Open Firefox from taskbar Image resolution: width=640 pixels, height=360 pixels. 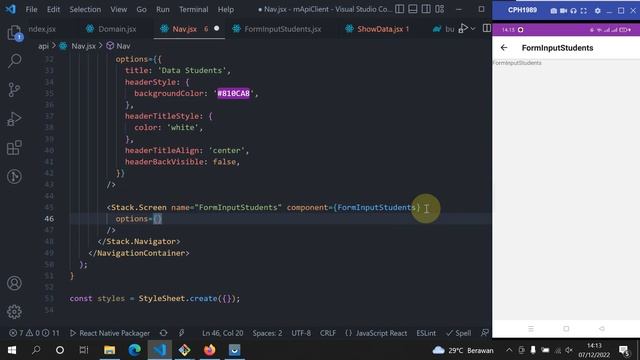[209, 350]
